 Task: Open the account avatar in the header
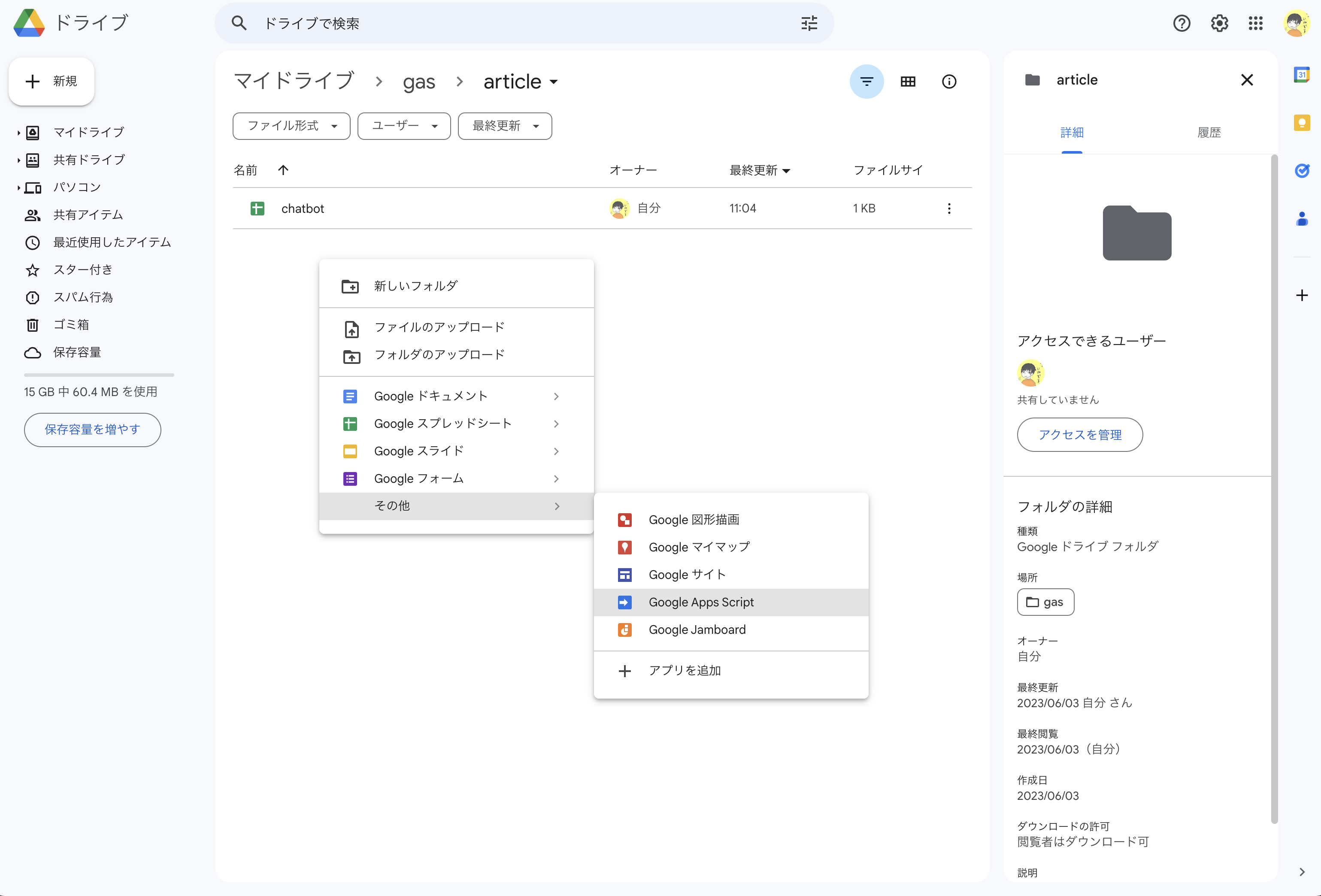pos(1296,23)
